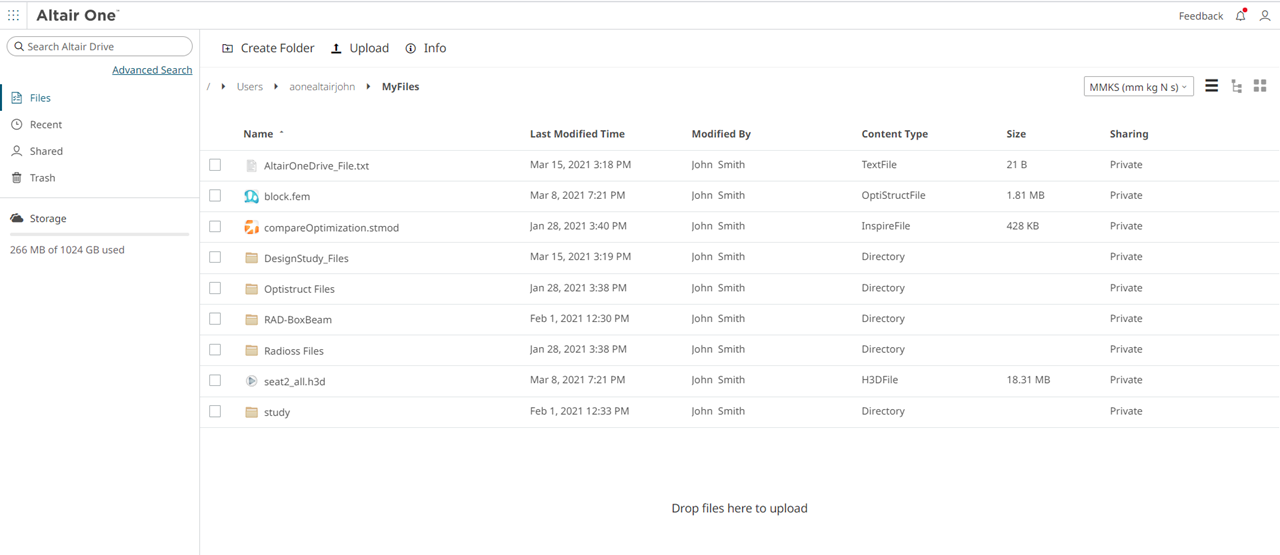The width and height of the screenshot is (1280, 555).
Task: Select the DesignStudy_Files checkbox
Action: click(215, 257)
